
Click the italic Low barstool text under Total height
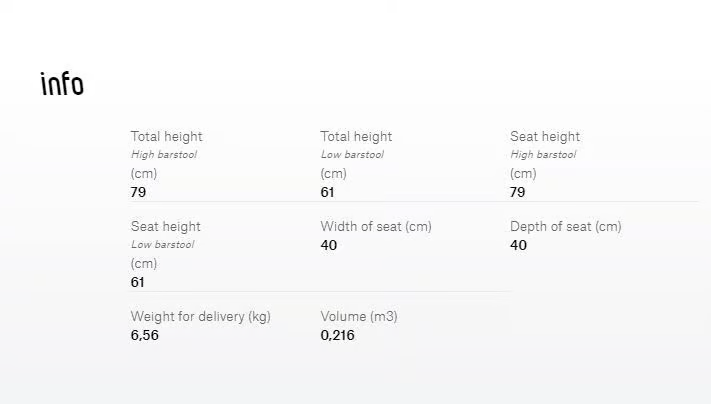[x=352, y=155]
